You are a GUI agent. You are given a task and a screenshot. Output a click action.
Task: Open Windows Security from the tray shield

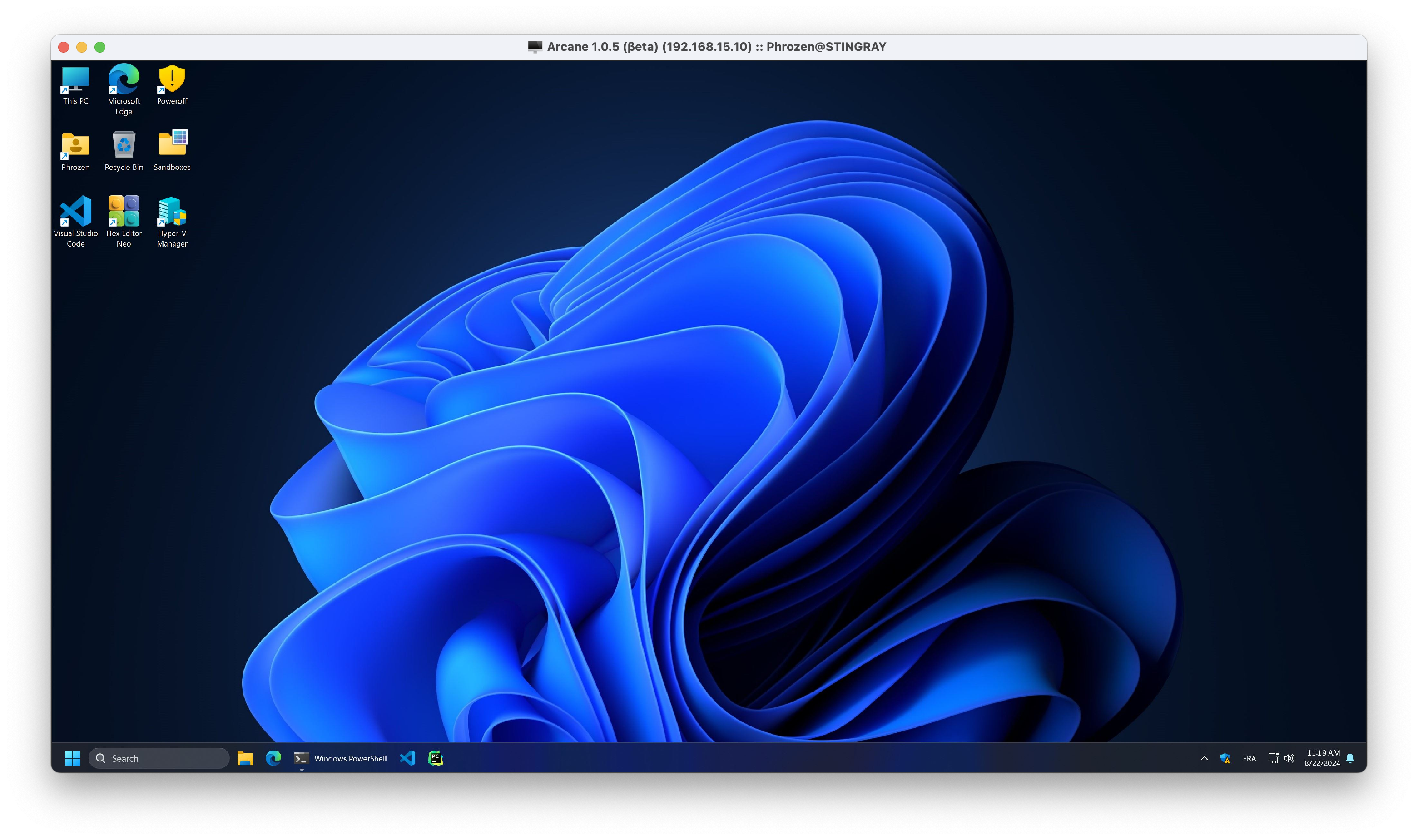coord(1225,758)
